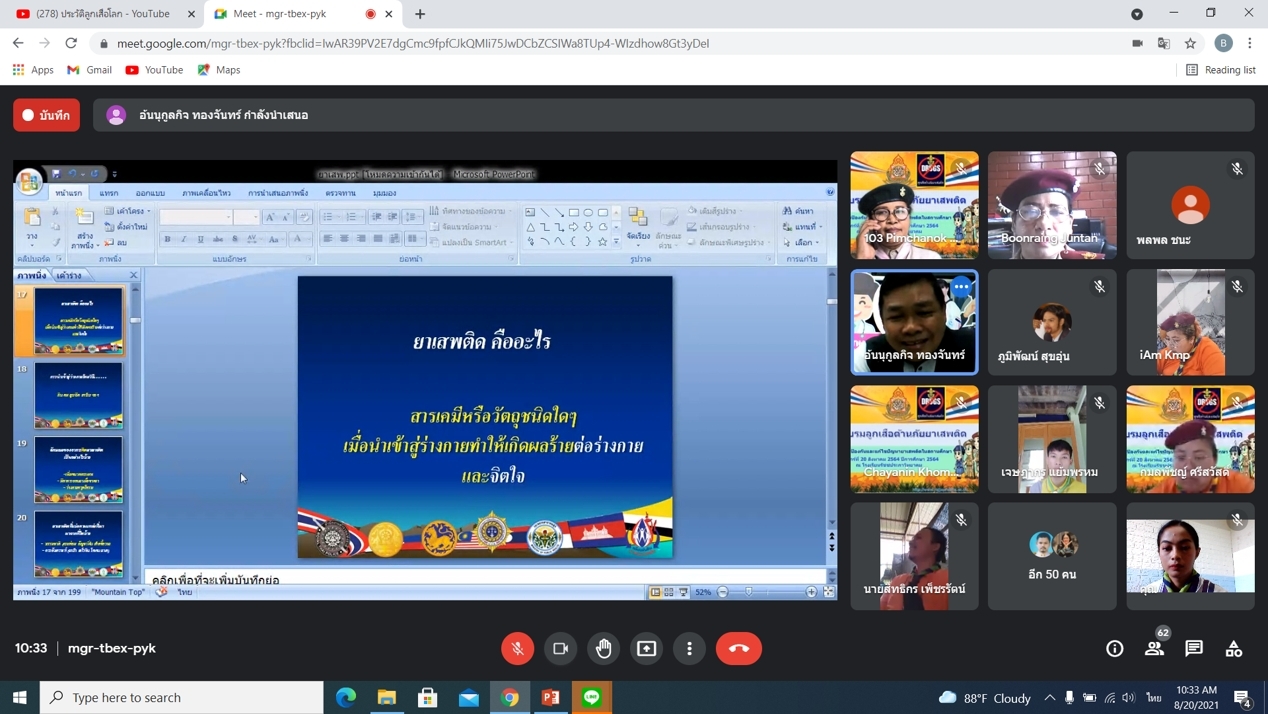
Task: Show the participants list icon
Action: tap(1154, 648)
